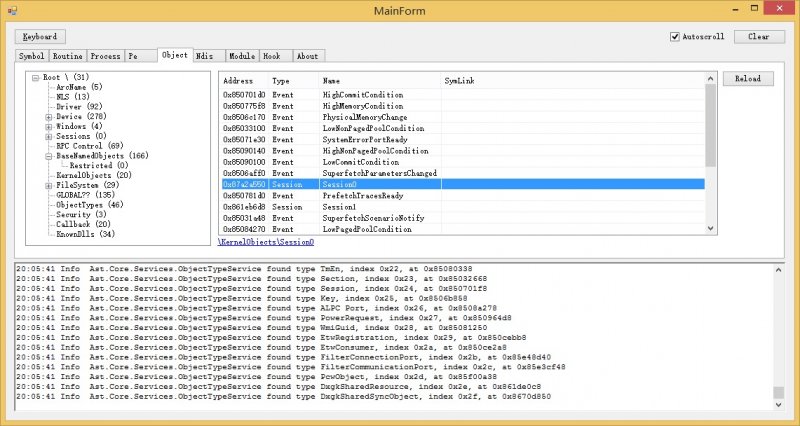The width and height of the screenshot is (800, 426).
Task: Click the object list scrollbar down arrow
Action: [710, 229]
